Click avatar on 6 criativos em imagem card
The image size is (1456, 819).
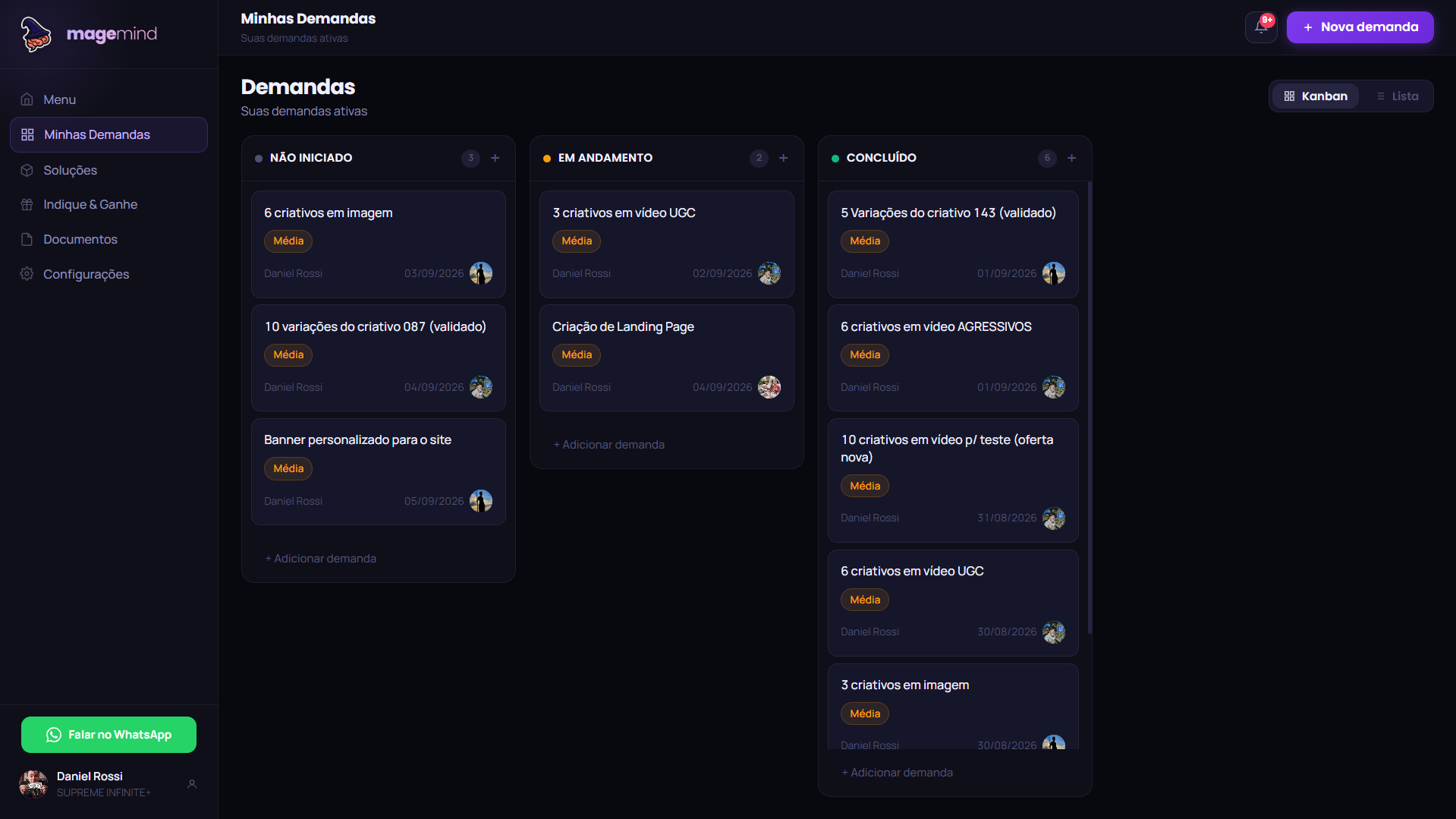pyautogui.click(x=481, y=273)
